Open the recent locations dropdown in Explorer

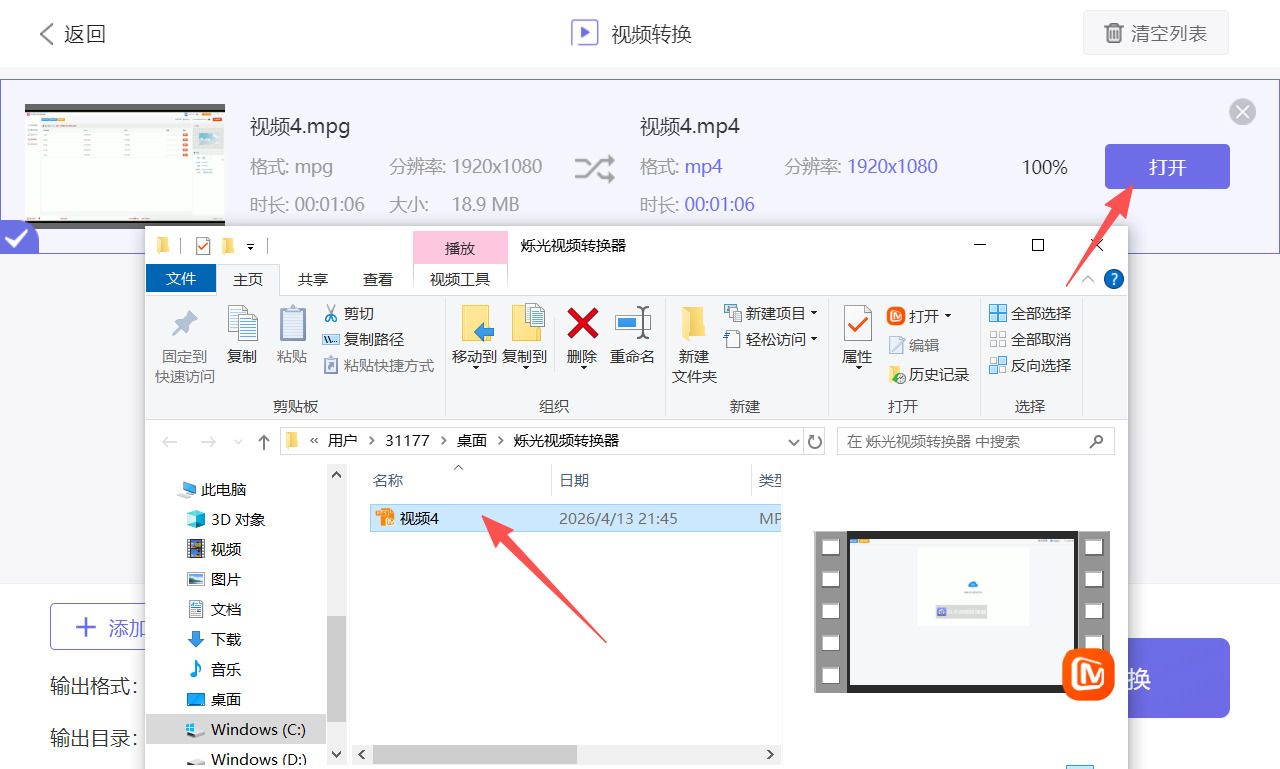click(x=238, y=441)
